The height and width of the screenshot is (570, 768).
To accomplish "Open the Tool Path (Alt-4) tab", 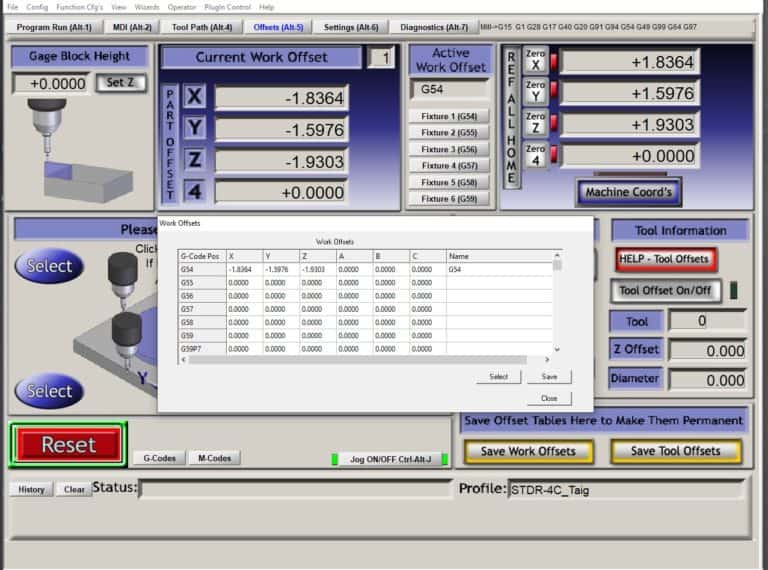I will coord(201,27).
